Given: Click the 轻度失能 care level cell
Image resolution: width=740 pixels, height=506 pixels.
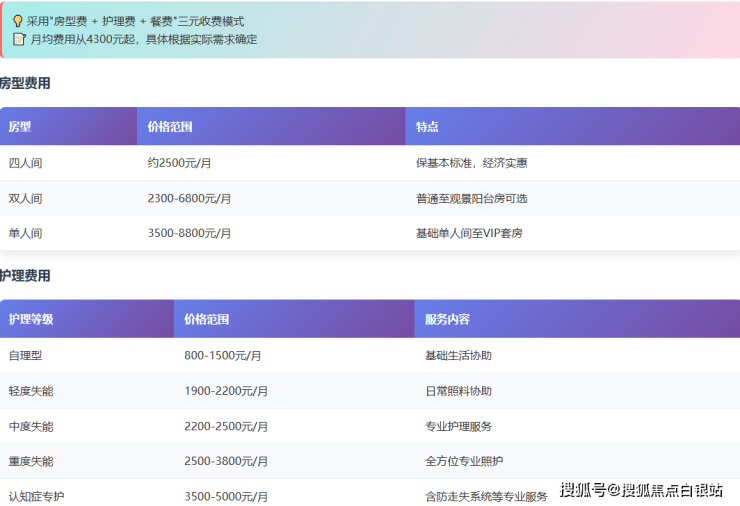Looking at the screenshot, I should [31, 391].
